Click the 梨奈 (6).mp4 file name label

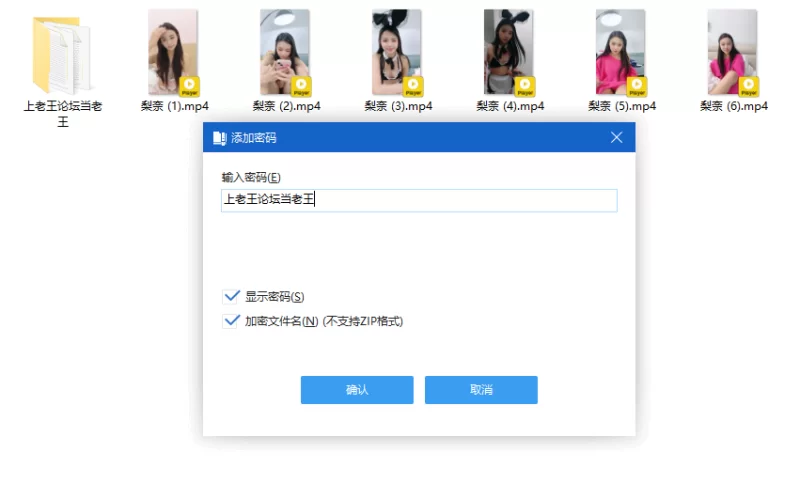point(734,106)
